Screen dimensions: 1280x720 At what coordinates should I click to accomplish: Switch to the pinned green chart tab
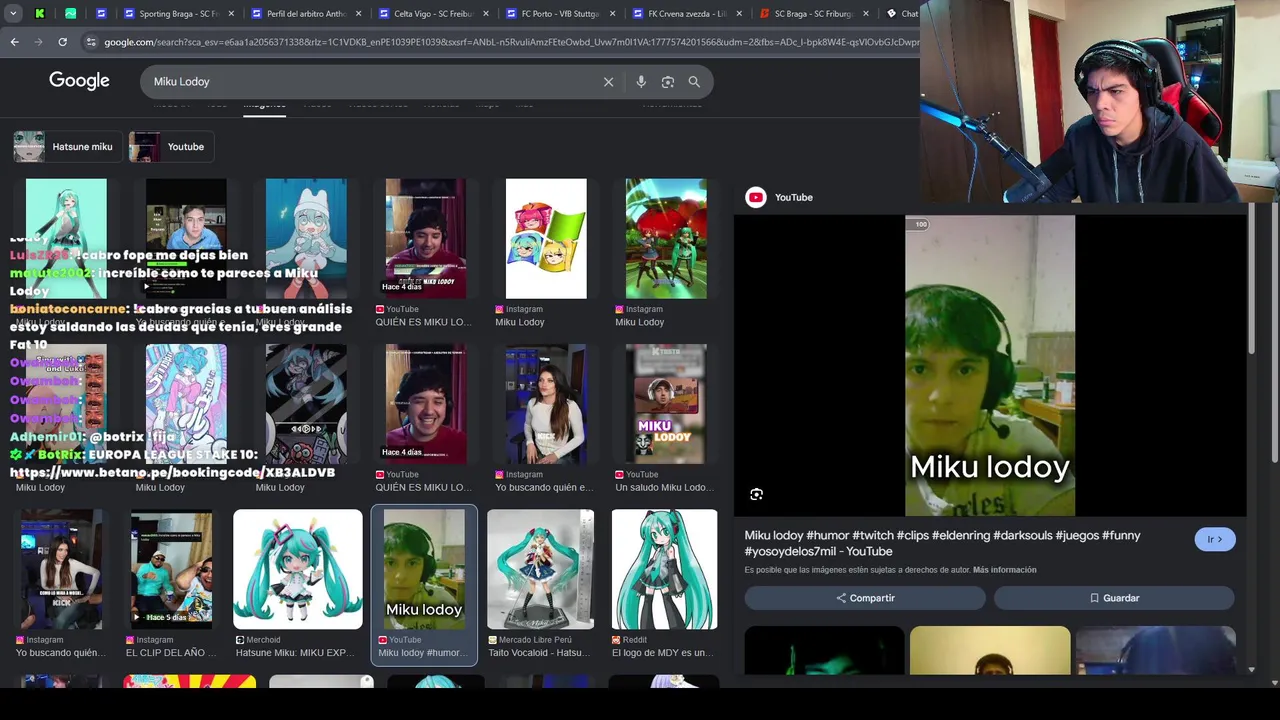[70, 13]
